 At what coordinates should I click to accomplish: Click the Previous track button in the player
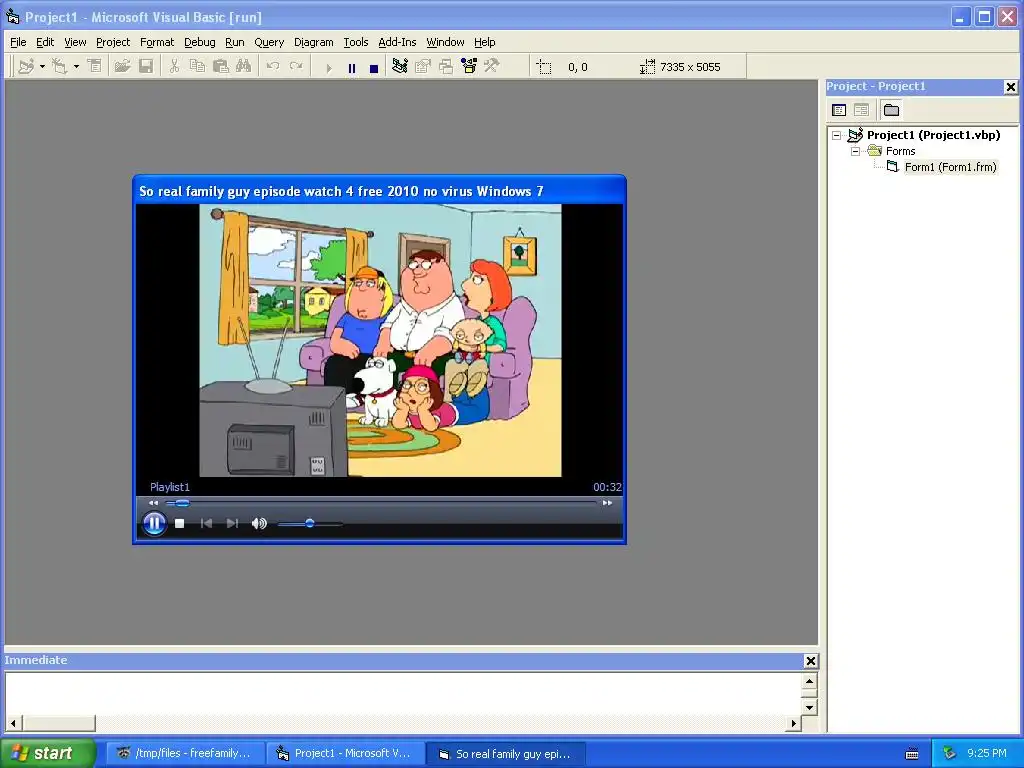point(206,524)
